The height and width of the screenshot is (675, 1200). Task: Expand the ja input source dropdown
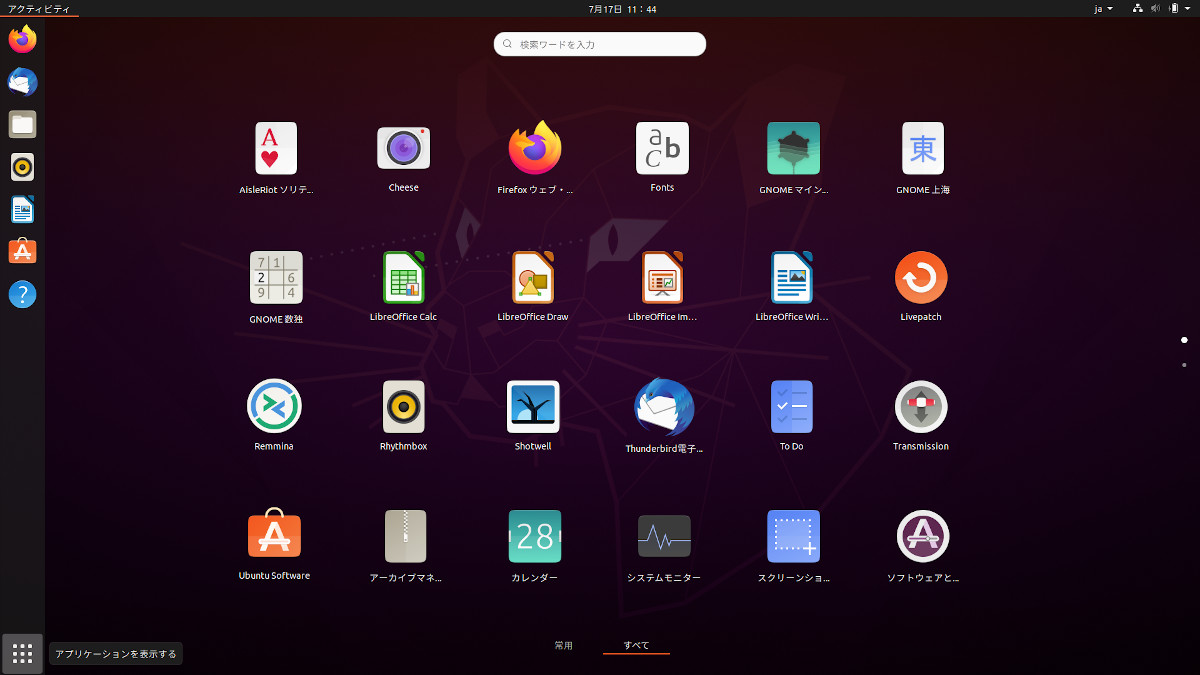pyautogui.click(x=1104, y=8)
